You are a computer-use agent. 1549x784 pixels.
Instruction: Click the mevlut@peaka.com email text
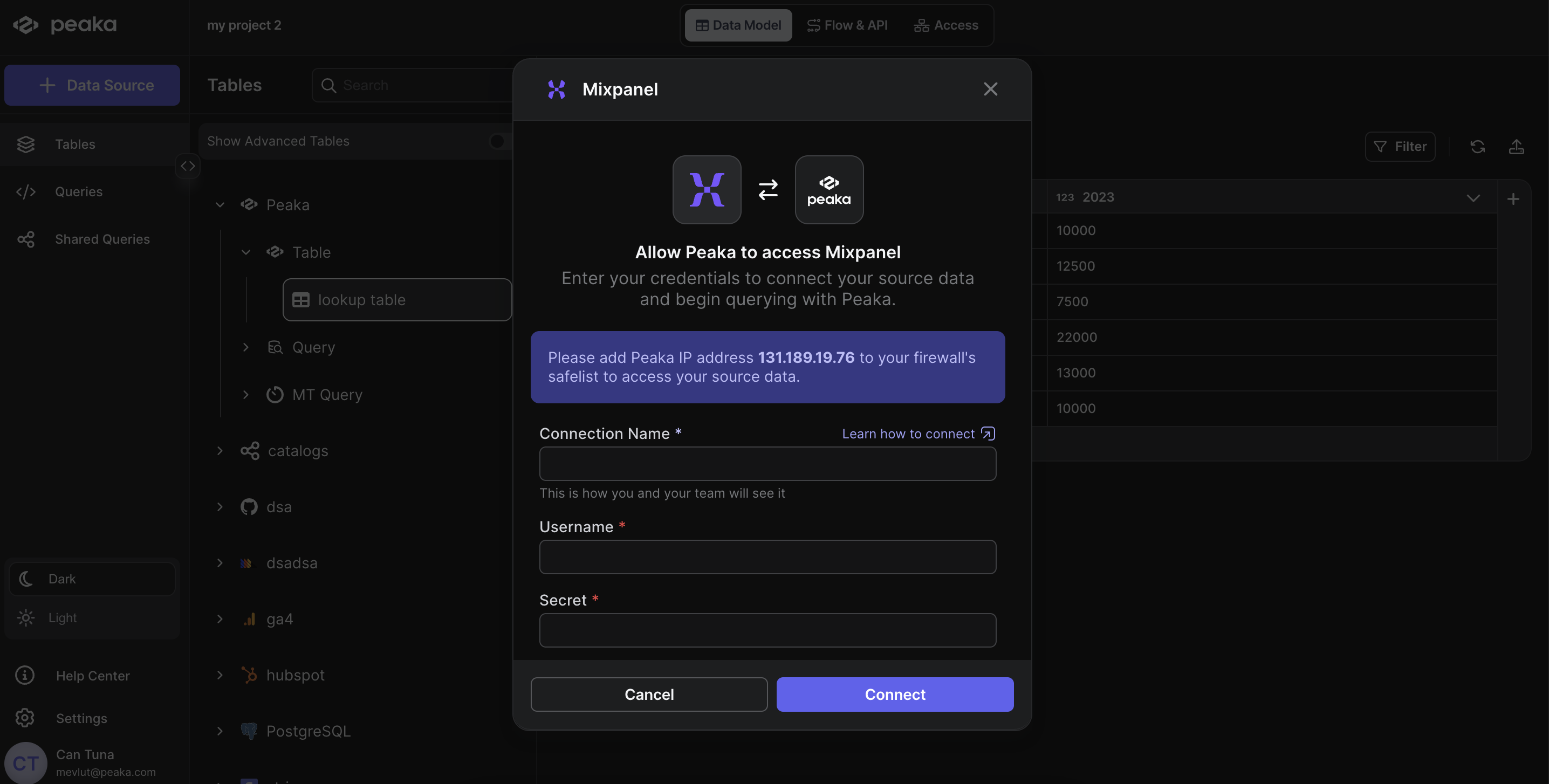coord(106,772)
